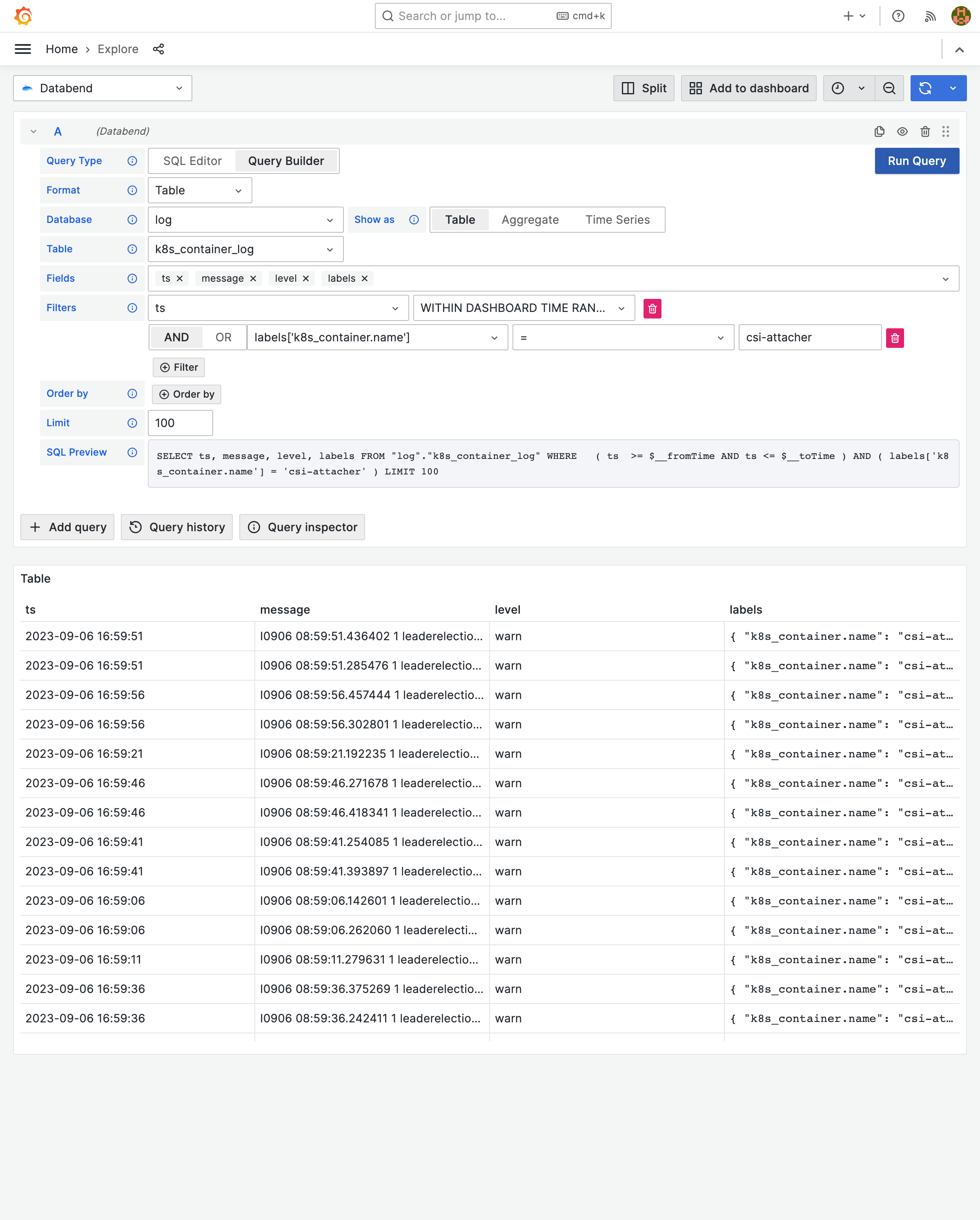
Task: Open the news feed RSS icon
Action: click(930, 16)
